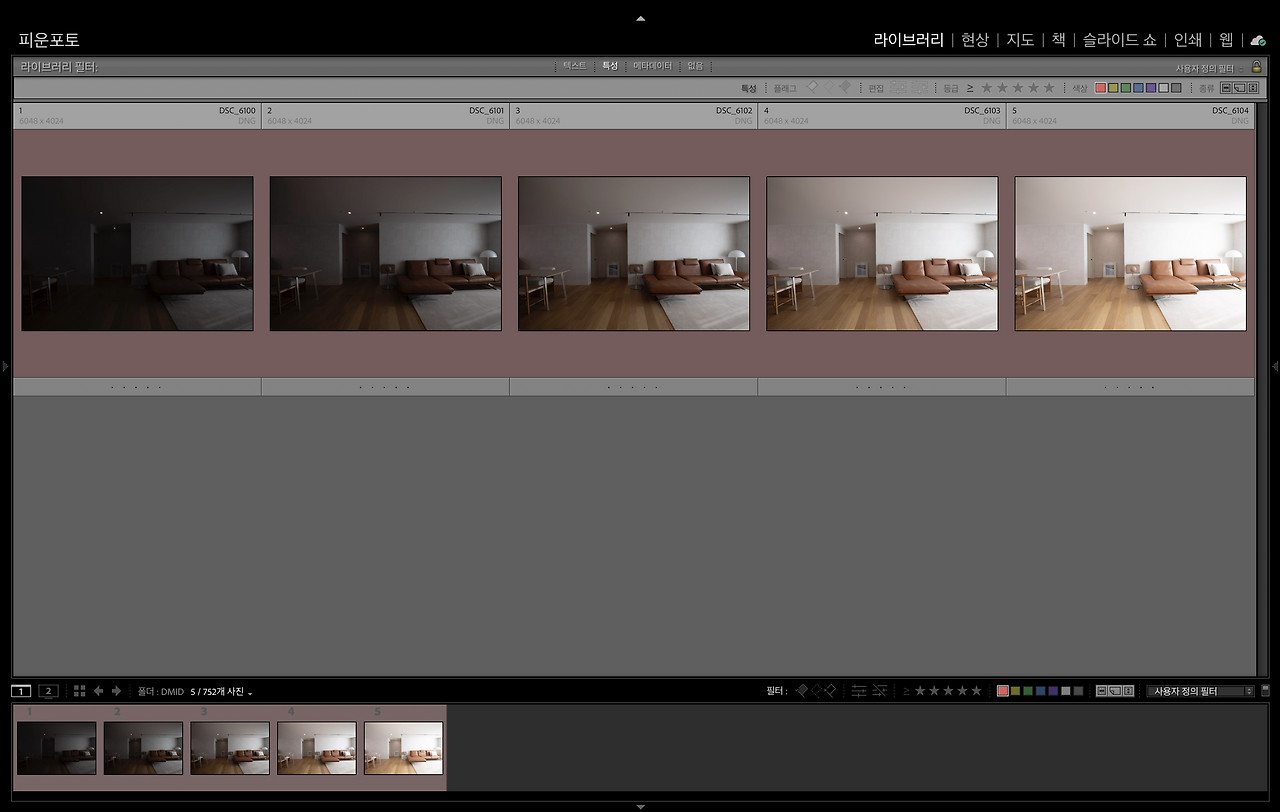Toggle the library filter lock icon
The height and width of the screenshot is (812, 1280).
click(1257, 67)
